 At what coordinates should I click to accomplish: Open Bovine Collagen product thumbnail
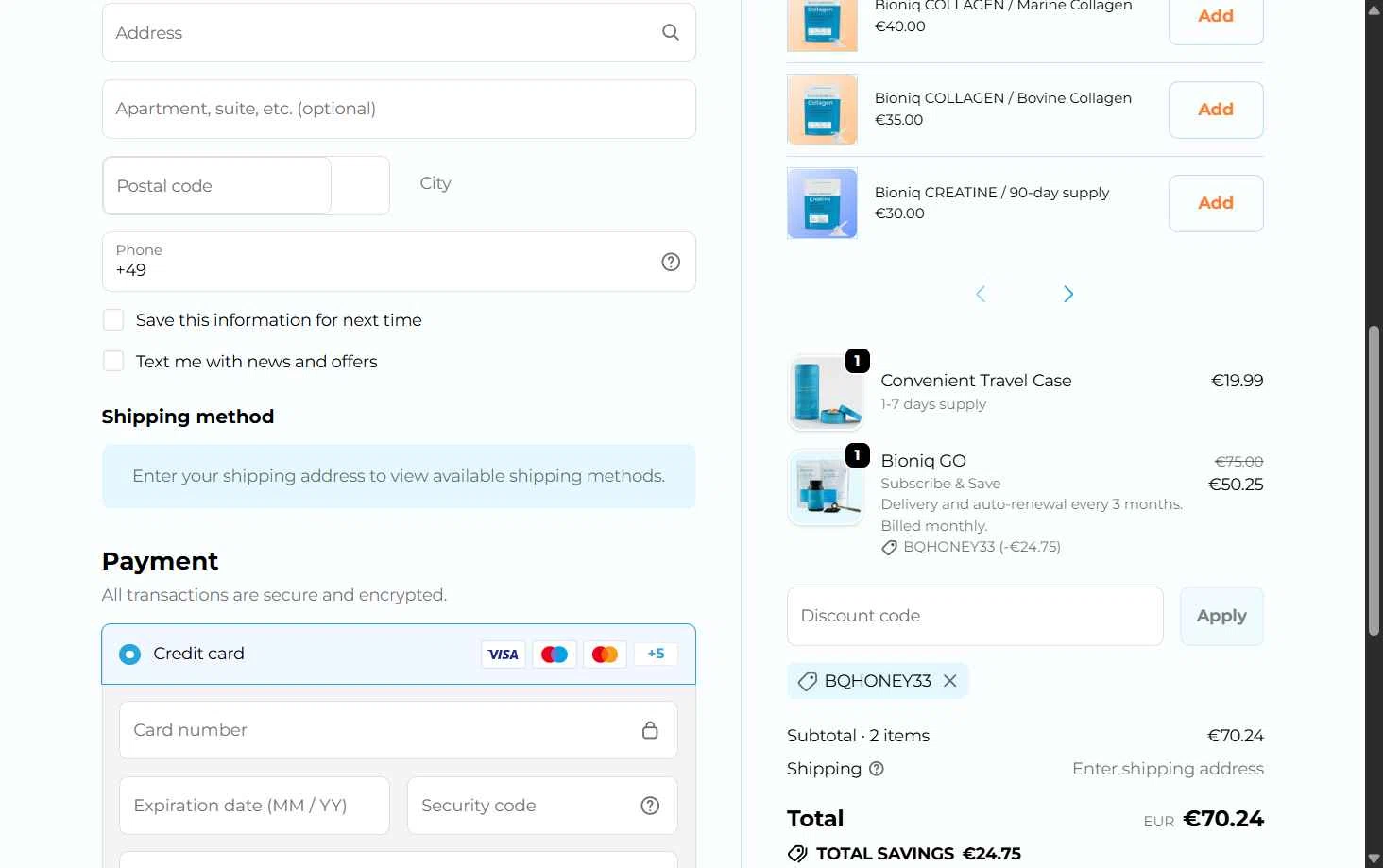[x=822, y=110]
